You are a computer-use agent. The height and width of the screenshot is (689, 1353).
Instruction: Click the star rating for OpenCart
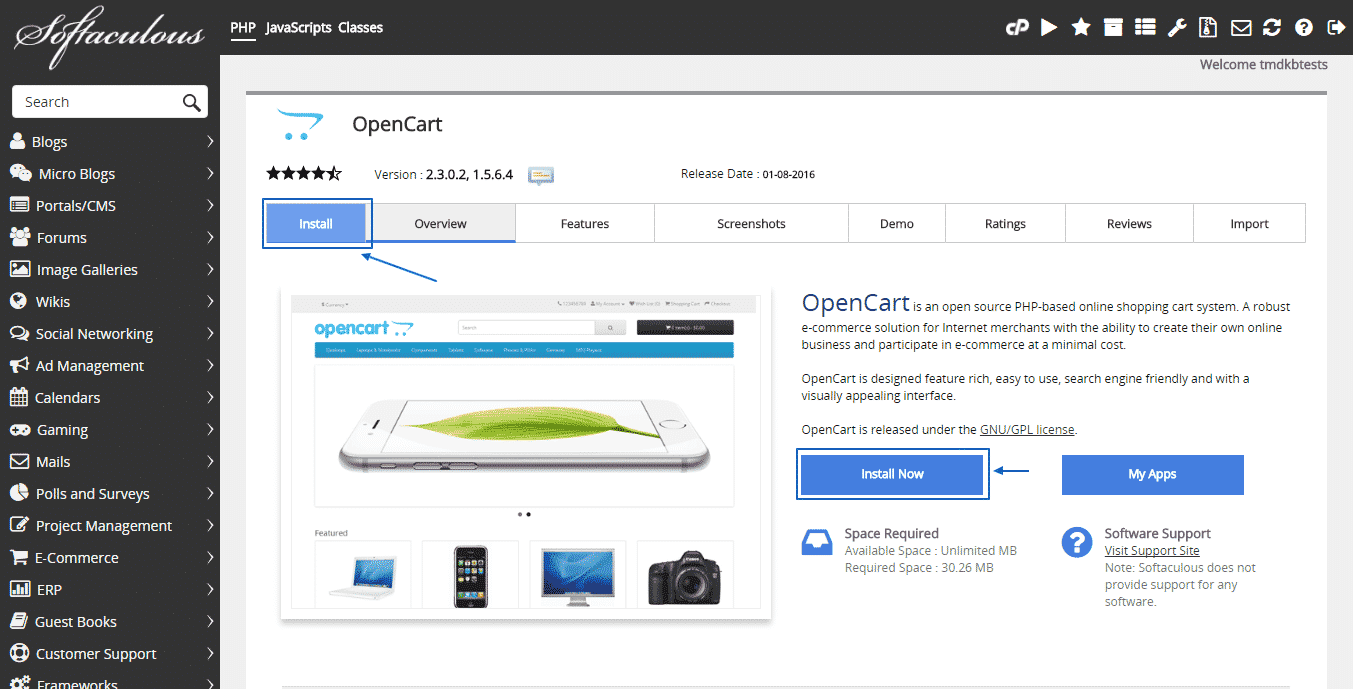(x=304, y=174)
